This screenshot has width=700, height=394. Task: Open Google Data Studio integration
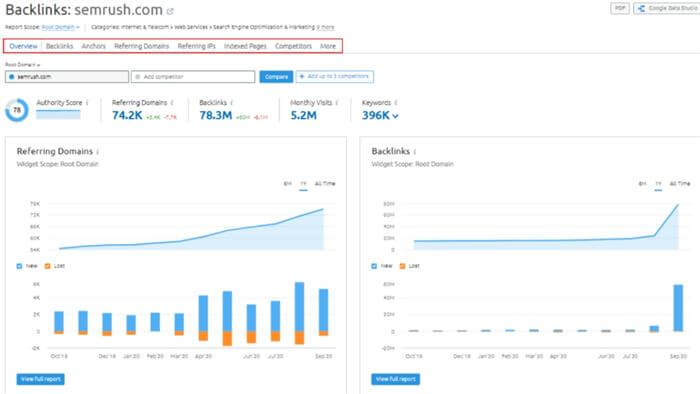click(x=667, y=8)
